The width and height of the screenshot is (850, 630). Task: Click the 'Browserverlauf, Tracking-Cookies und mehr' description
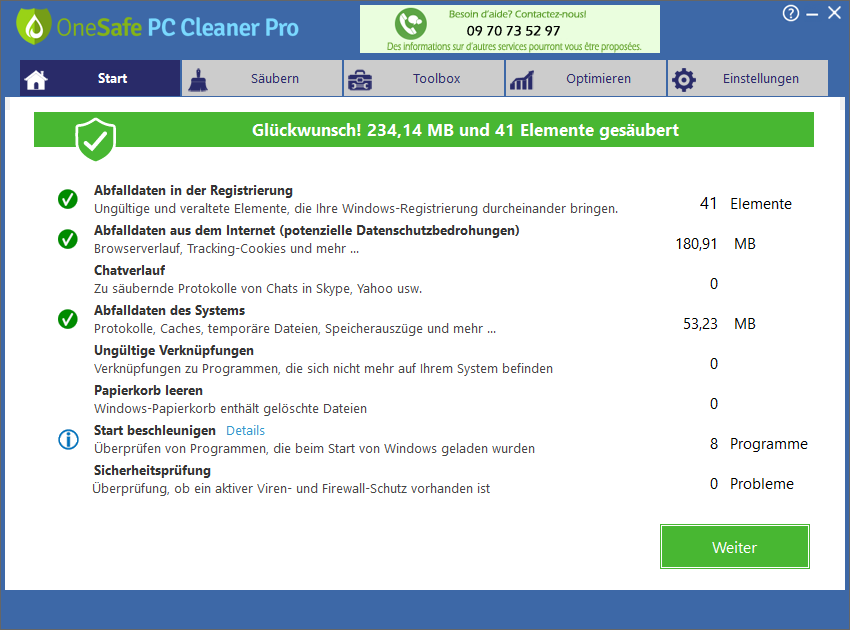click(x=226, y=249)
